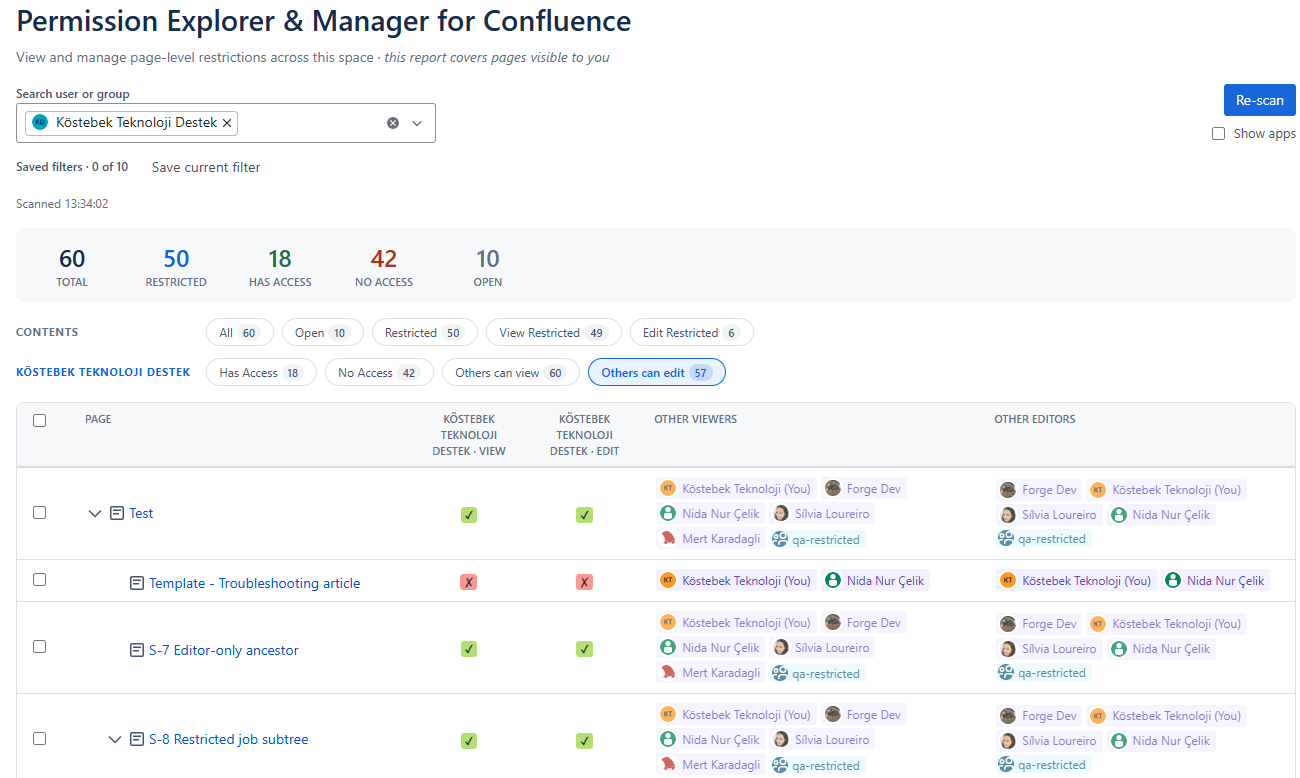
Task: Clear the search user or group field
Action: click(393, 123)
